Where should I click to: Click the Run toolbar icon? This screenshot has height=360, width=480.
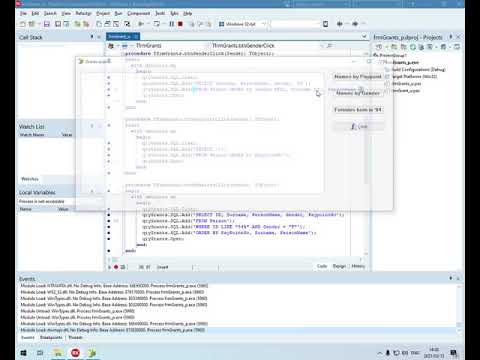pos(141,24)
